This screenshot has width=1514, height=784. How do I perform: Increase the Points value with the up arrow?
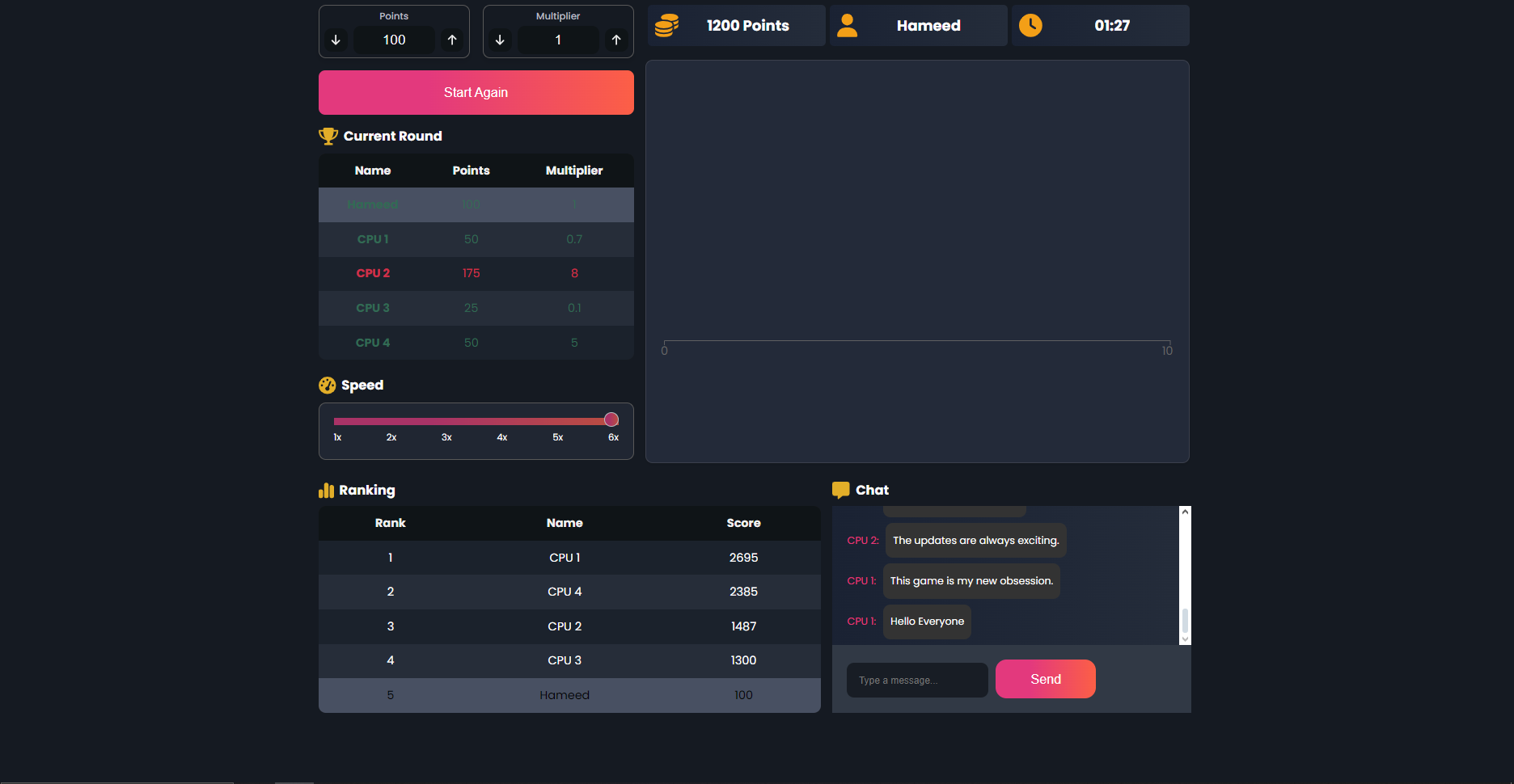[452, 40]
